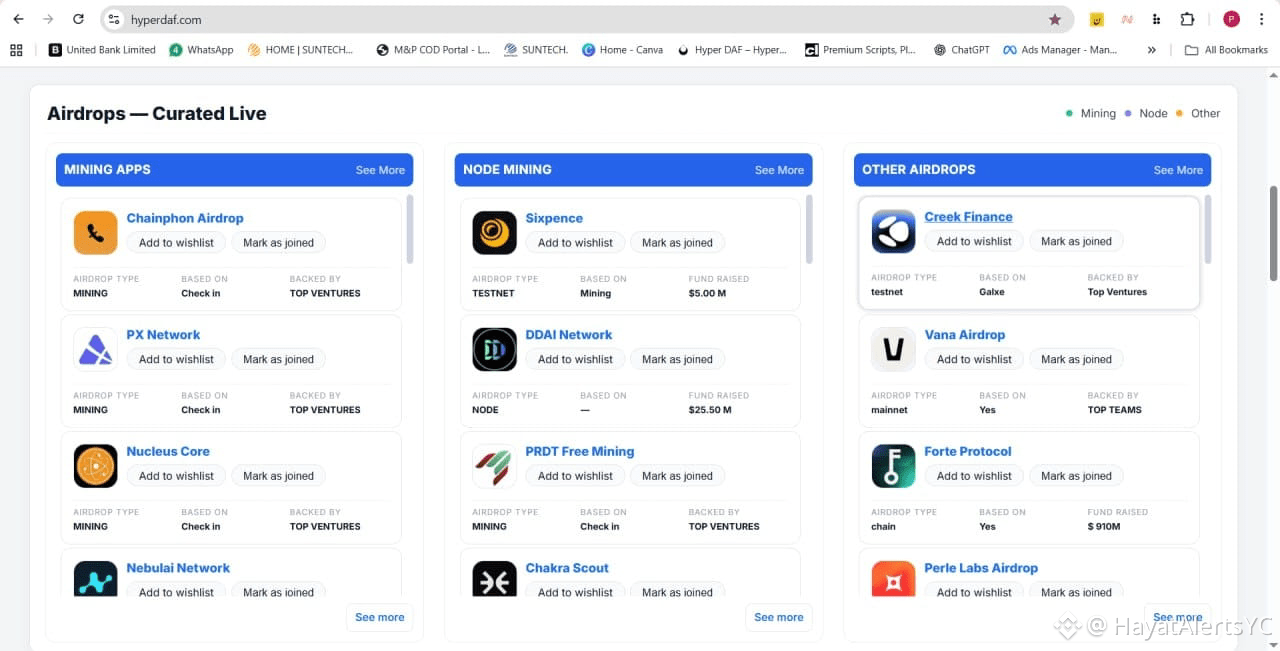Screen dimensions: 1280x651
Task: Open the Nebulai Network logo icon
Action: click(95, 579)
